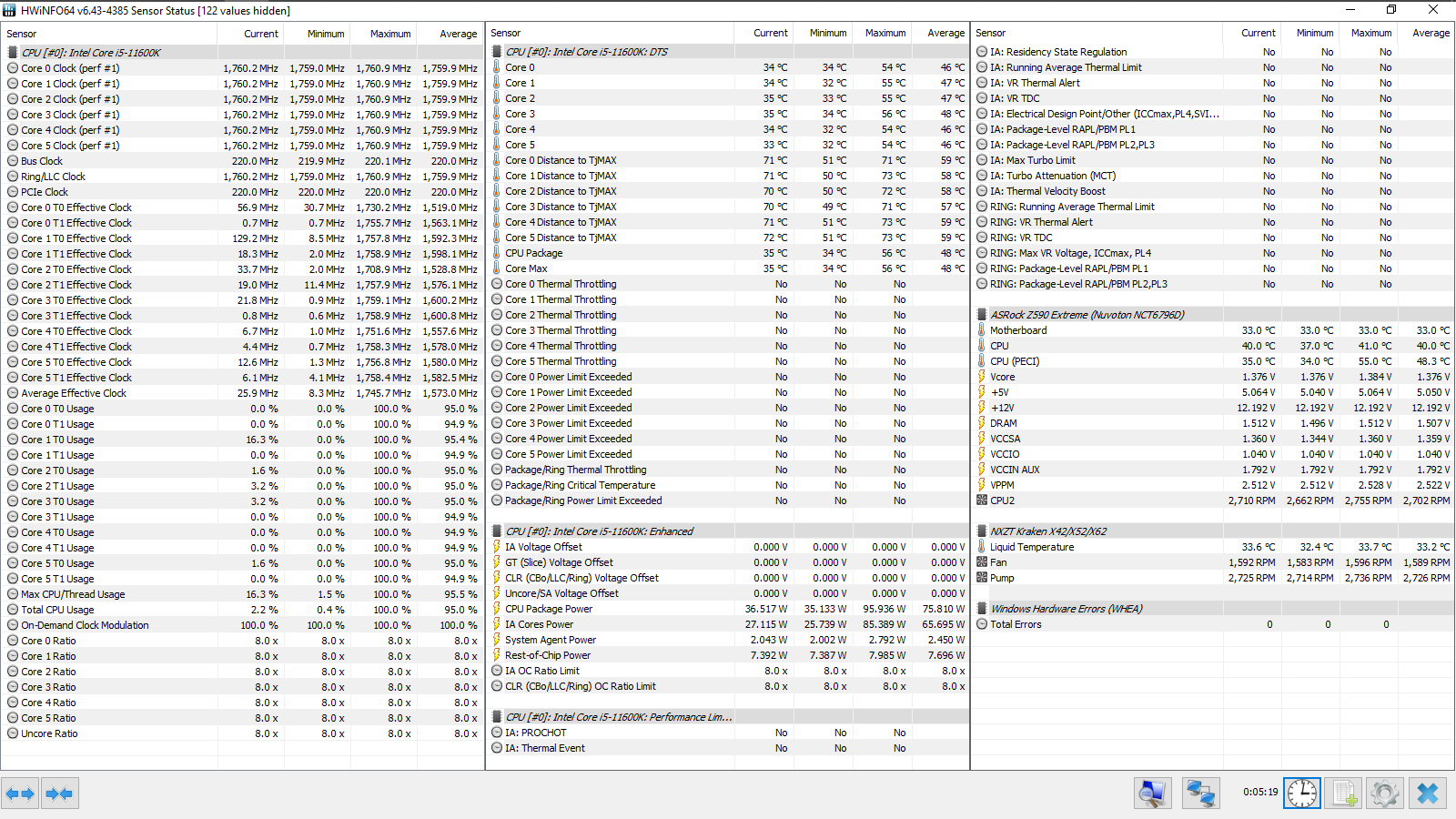Select the PCIe Clock row

pyautogui.click(x=242, y=192)
